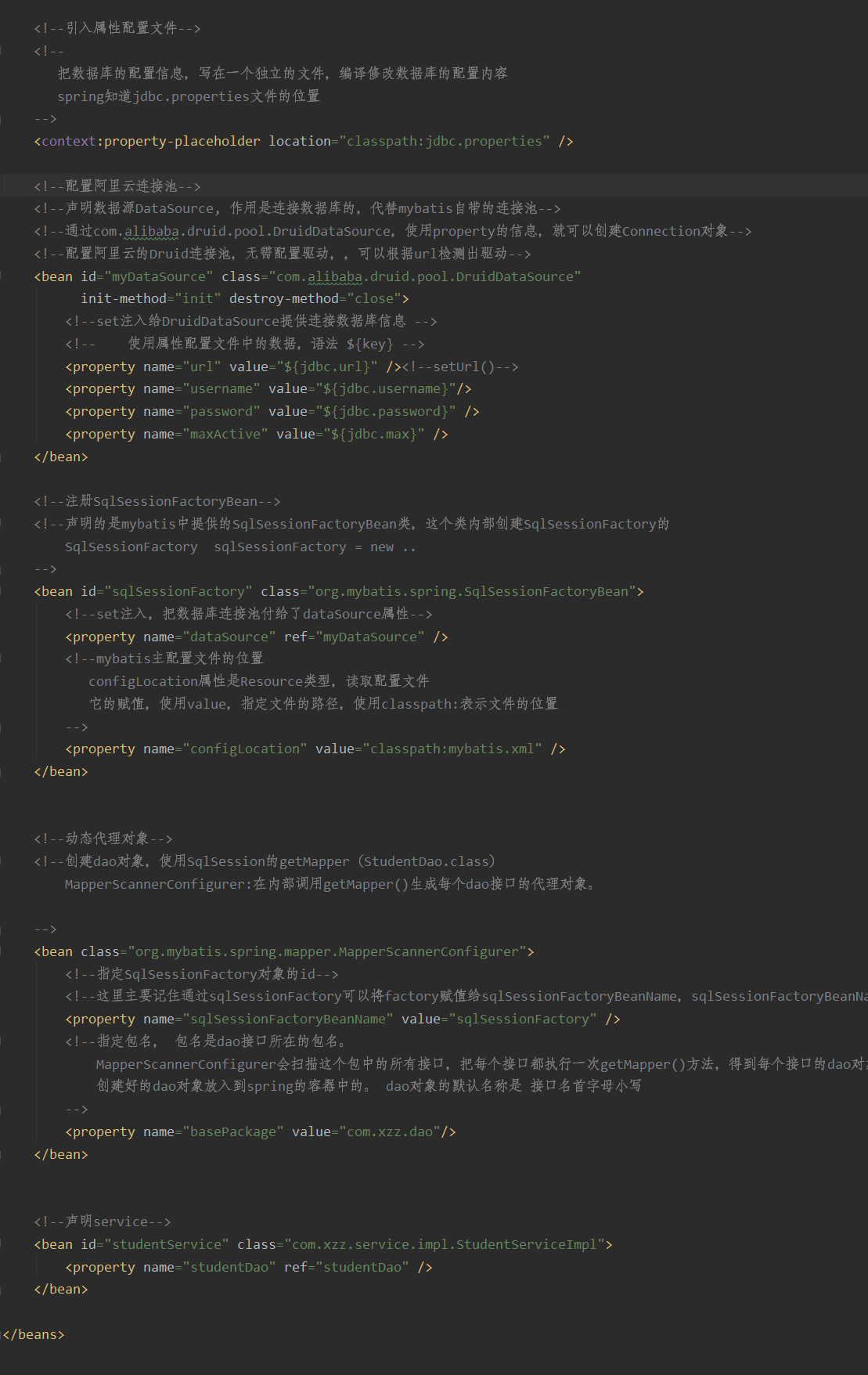Click comment text "getMapper (StudentDao.class)"

[387, 861]
